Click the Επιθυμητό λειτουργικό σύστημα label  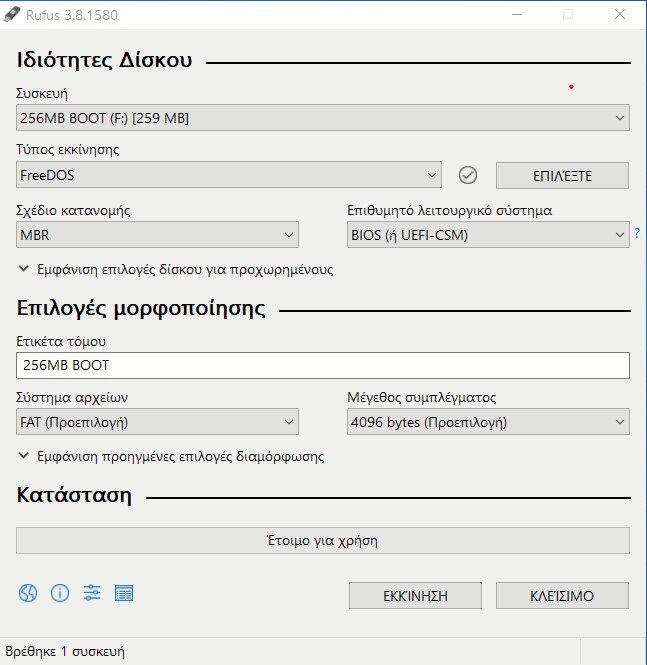tap(449, 210)
